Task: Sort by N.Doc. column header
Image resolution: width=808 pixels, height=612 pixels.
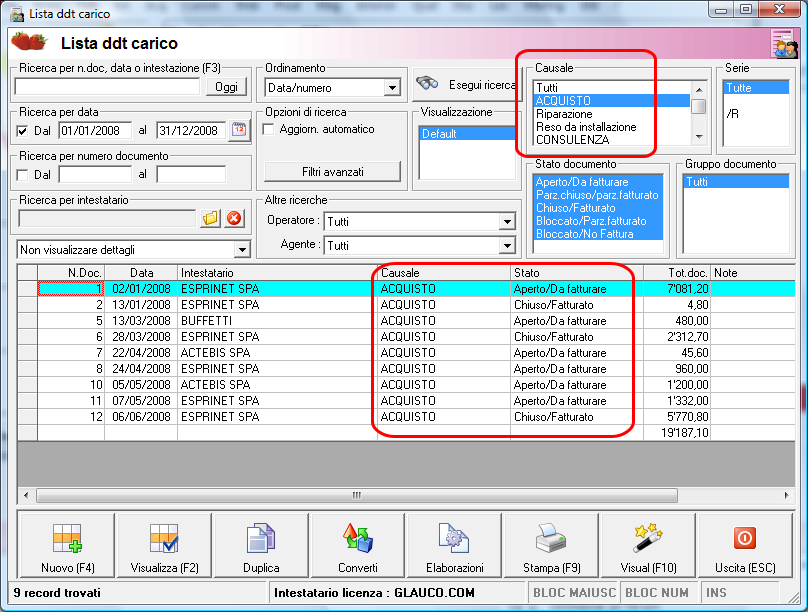Action: click(x=71, y=273)
